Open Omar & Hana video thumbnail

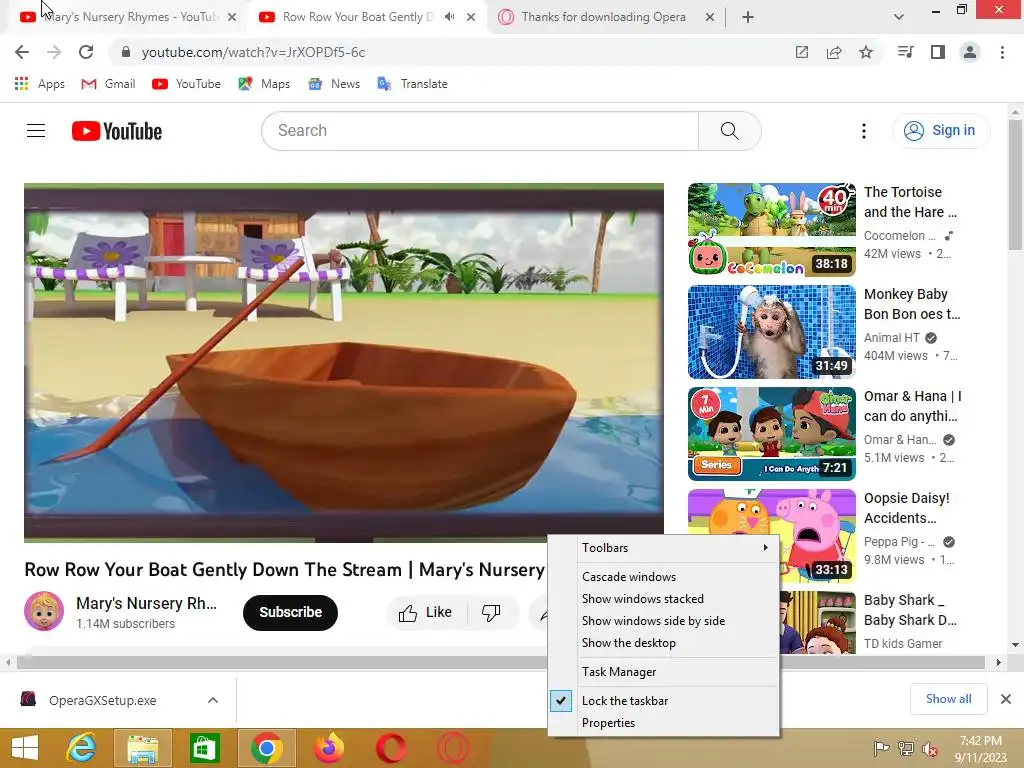(x=771, y=434)
